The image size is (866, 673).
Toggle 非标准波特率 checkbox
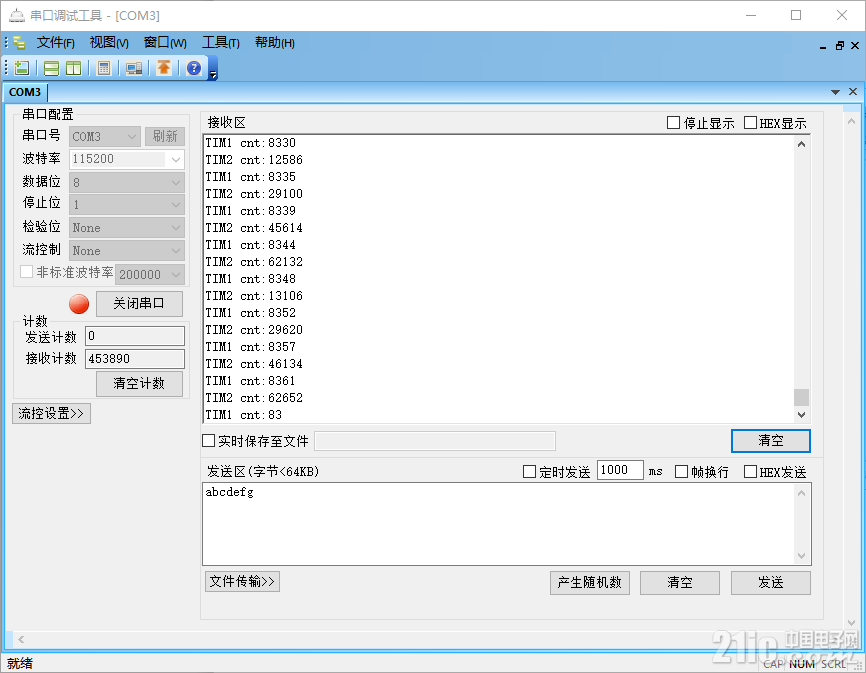(x=26, y=272)
